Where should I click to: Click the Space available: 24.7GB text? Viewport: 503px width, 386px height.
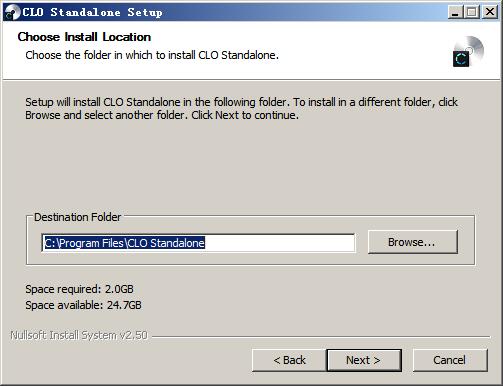[x=83, y=305]
